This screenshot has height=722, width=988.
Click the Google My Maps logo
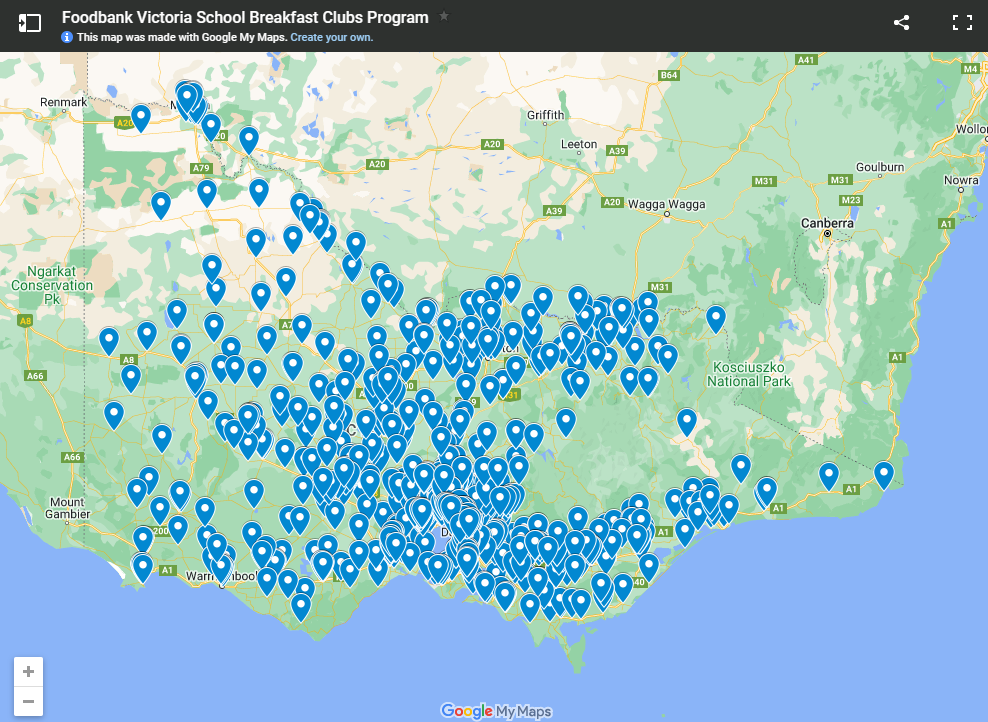(x=496, y=711)
